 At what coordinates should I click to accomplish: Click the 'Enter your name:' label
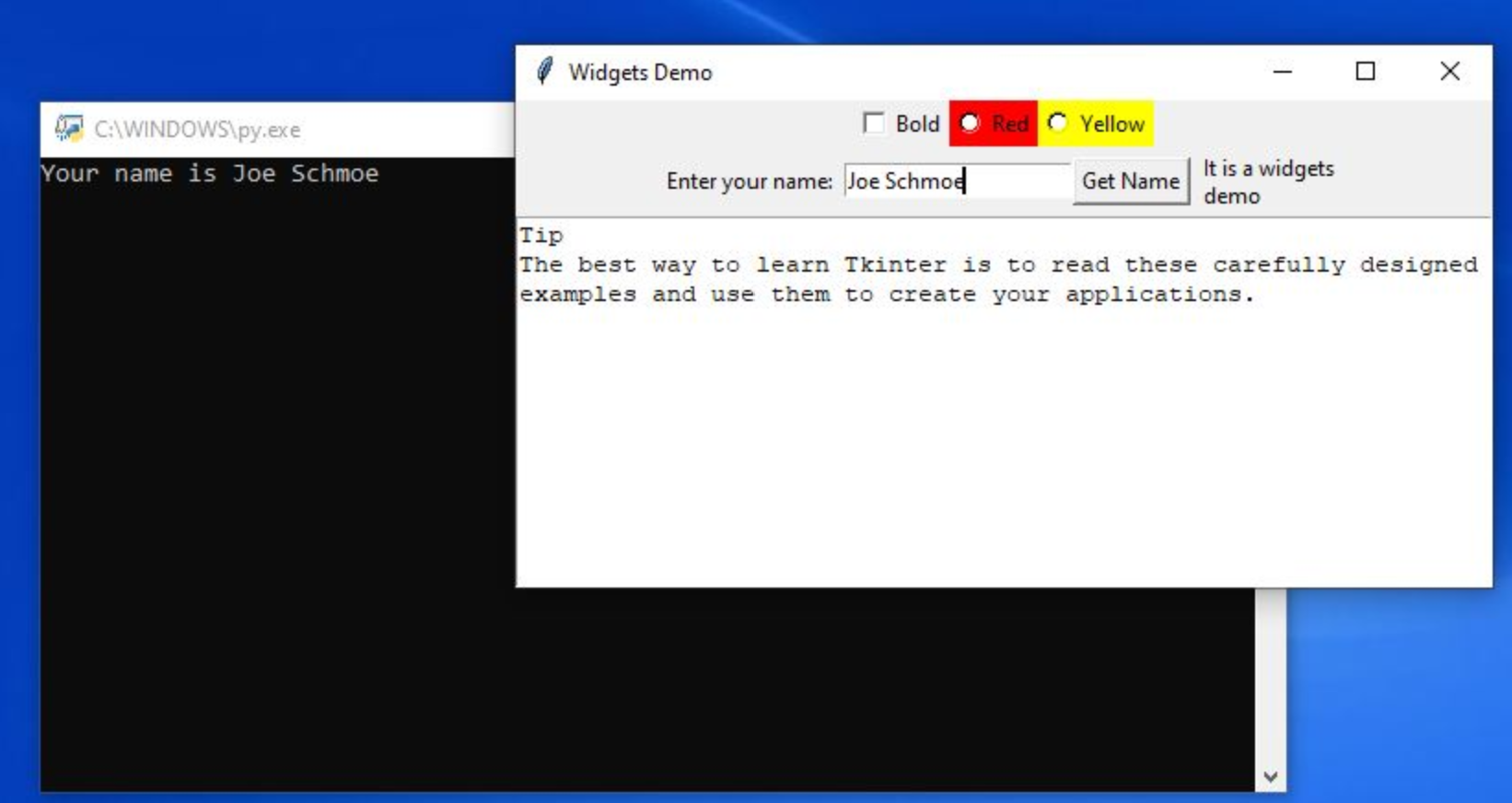point(750,181)
